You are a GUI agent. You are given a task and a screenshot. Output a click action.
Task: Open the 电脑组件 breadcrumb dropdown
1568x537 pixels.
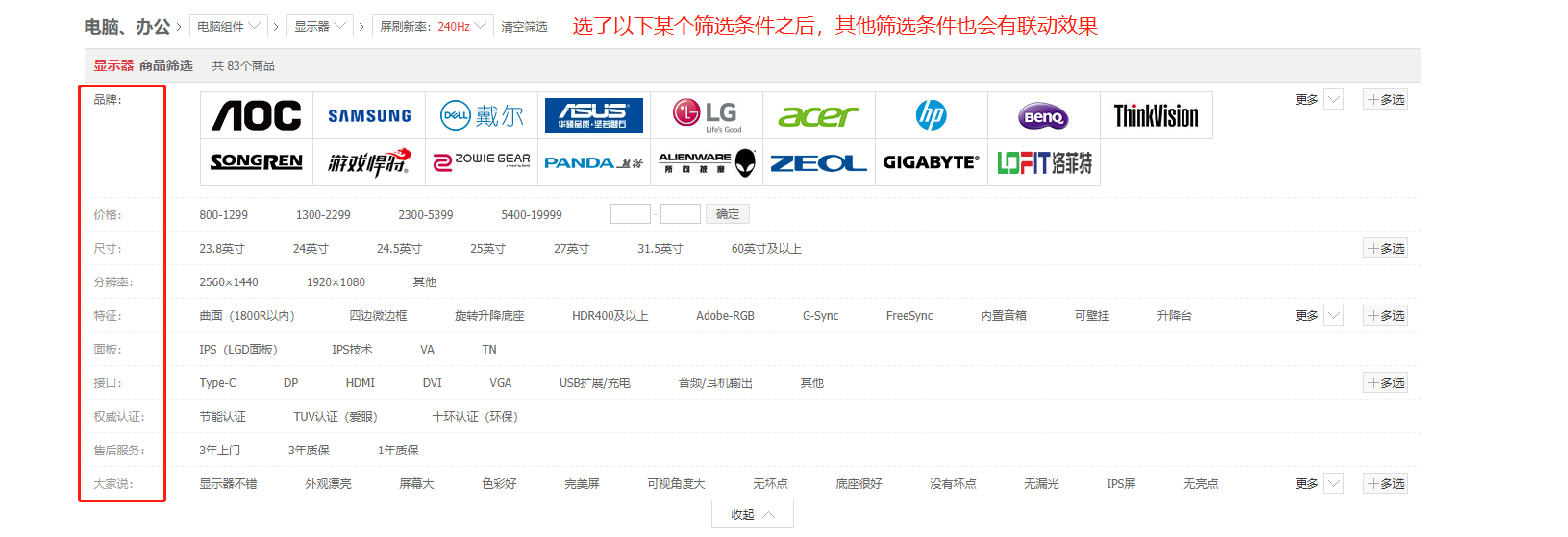(x=229, y=26)
